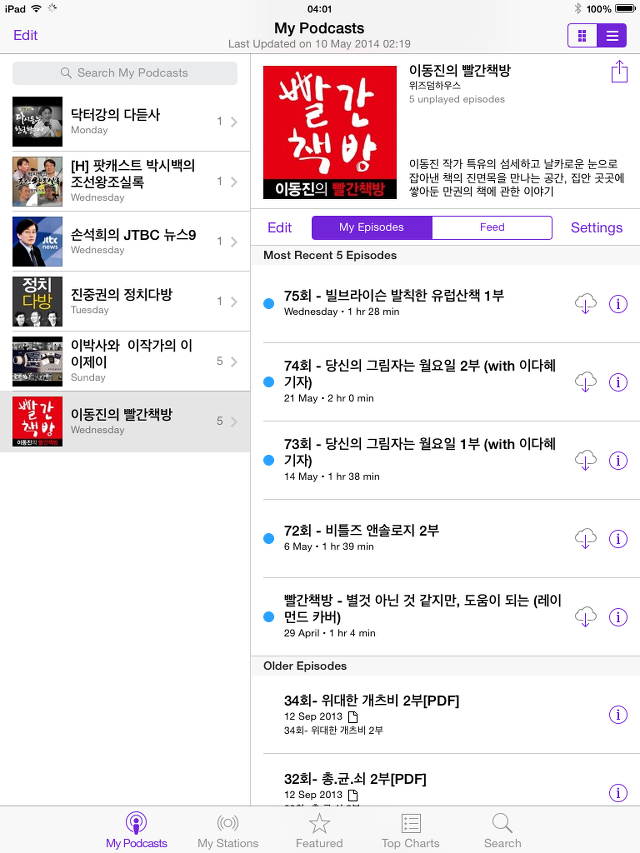The image size is (640, 853).
Task: Select 손석희의 JTBC 뉴스9 podcast title
Action: tap(133, 235)
